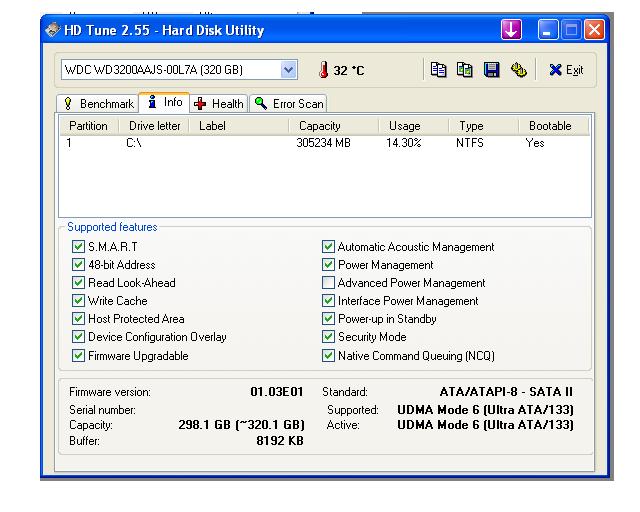
Task: Click the thermometer temperature icon
Action: click(x=323, y=70)
